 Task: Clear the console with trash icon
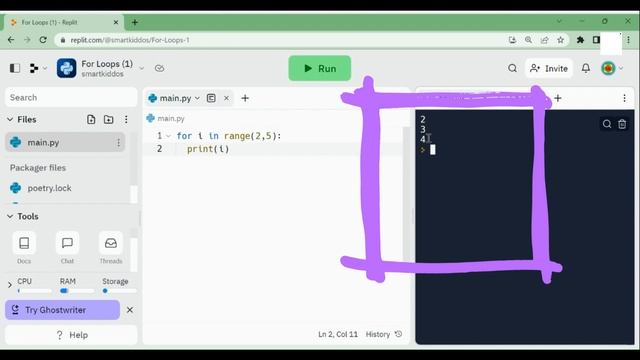coord(622,124)
